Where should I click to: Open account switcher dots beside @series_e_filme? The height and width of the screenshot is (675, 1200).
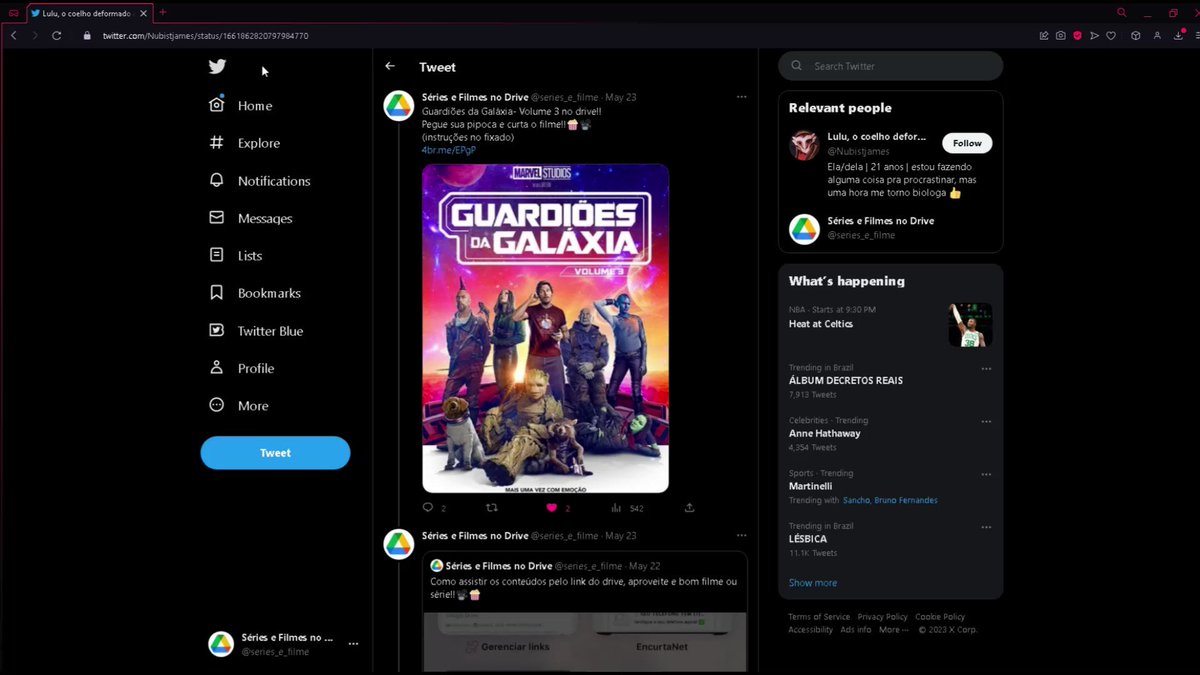tap(353, 644)
